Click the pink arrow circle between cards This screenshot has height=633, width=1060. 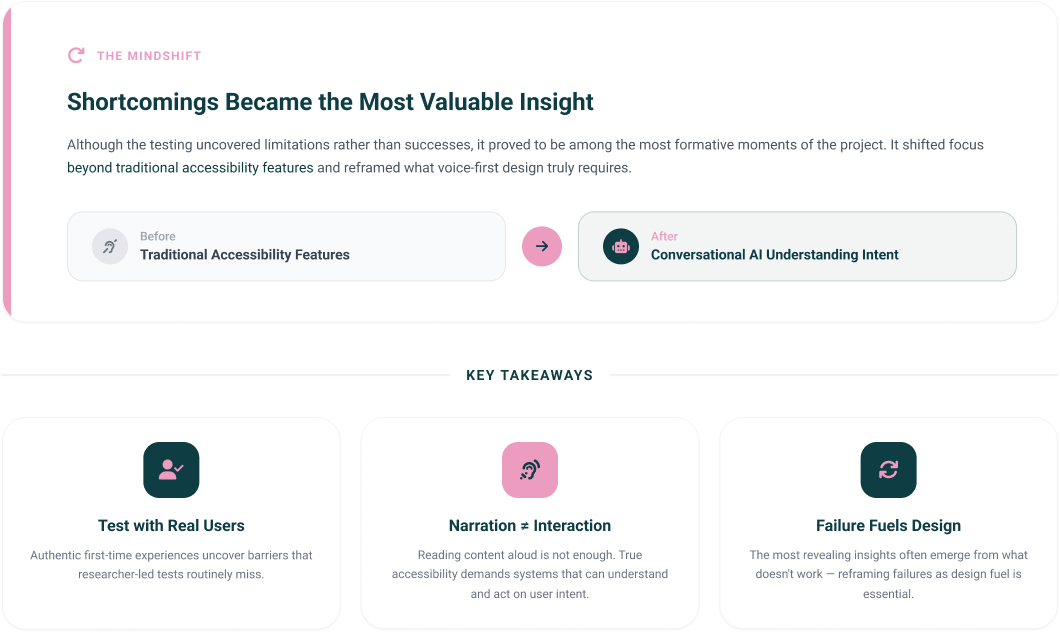pyautogui.click(x=541, y=246)
